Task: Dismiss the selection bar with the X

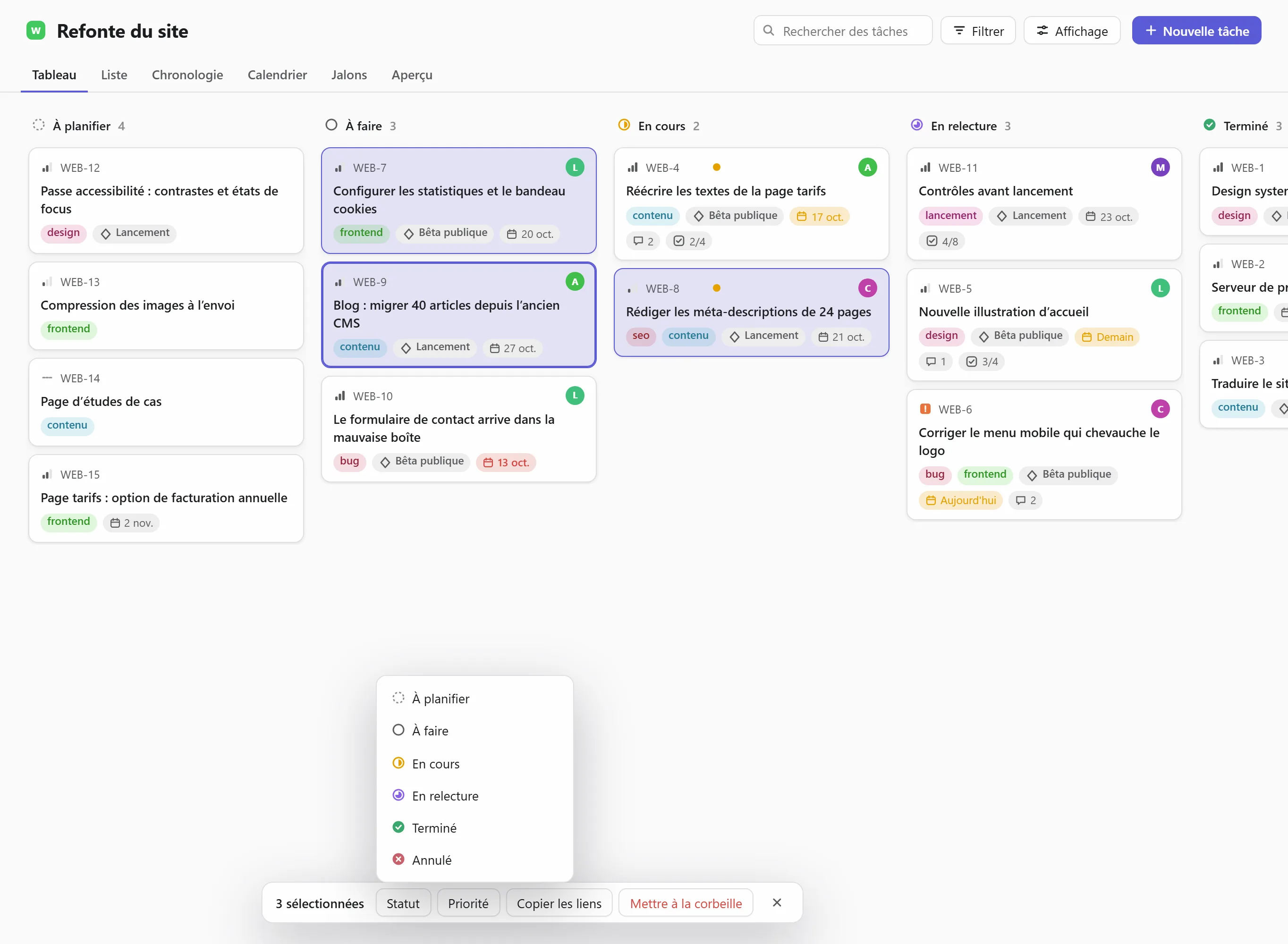Action: click(777, 903)
